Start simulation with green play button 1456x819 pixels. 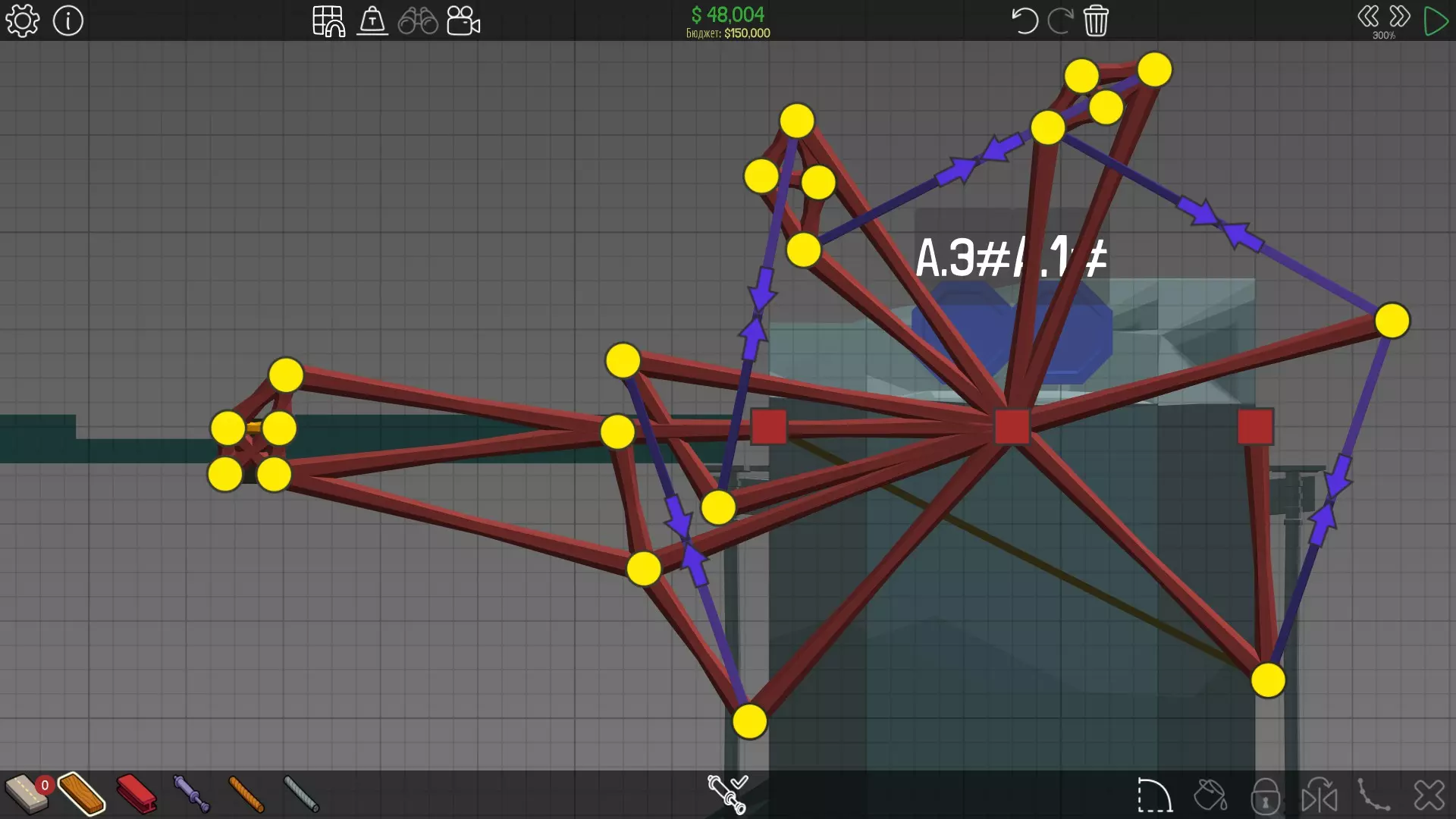(1436, 20)
